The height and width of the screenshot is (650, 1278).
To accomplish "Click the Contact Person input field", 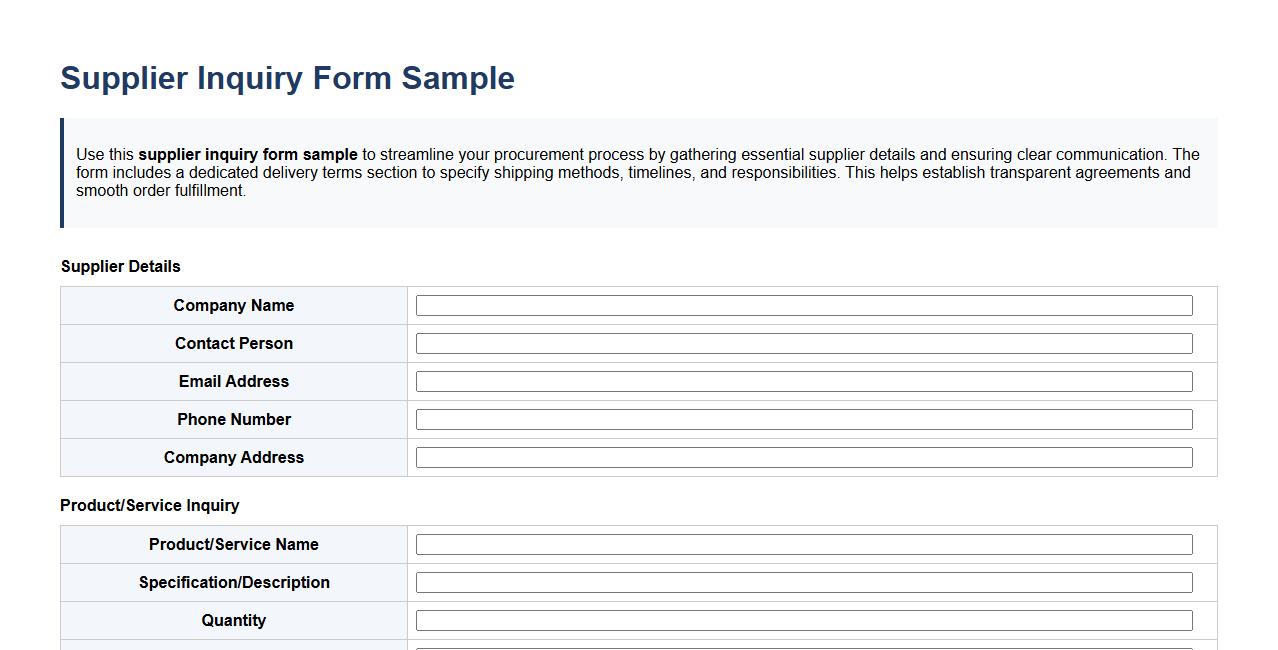I will click(x=803, y=343).
